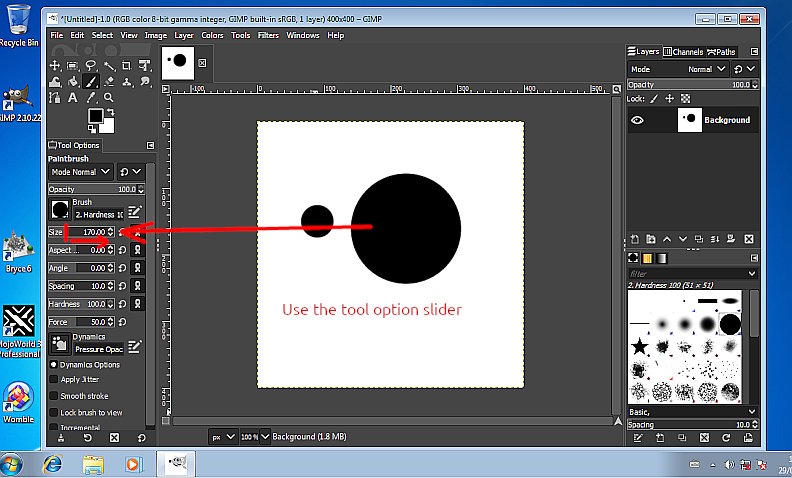Select the Paintbrush tool in toolbox

[91, 81]
